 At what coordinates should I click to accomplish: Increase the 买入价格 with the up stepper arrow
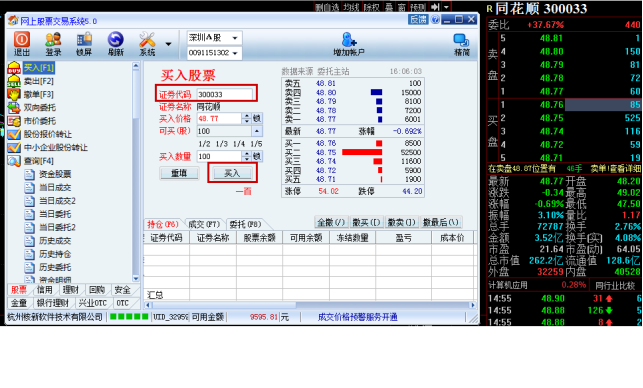coord(246,116)
